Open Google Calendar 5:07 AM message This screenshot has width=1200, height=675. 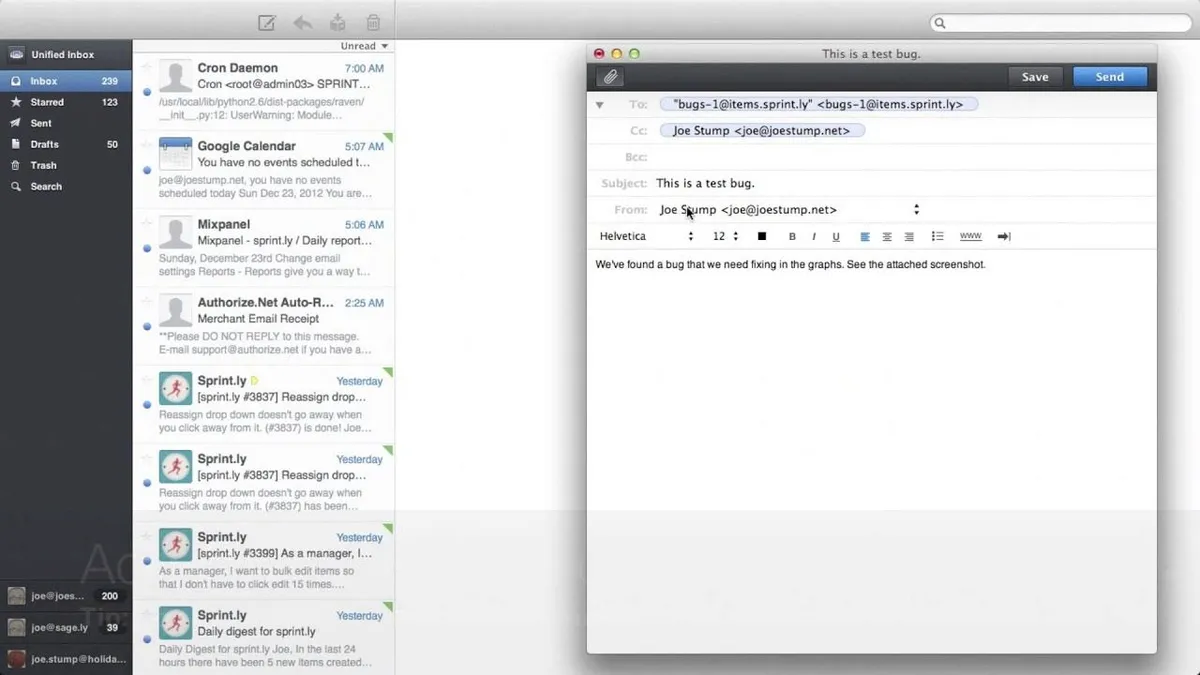264,171
